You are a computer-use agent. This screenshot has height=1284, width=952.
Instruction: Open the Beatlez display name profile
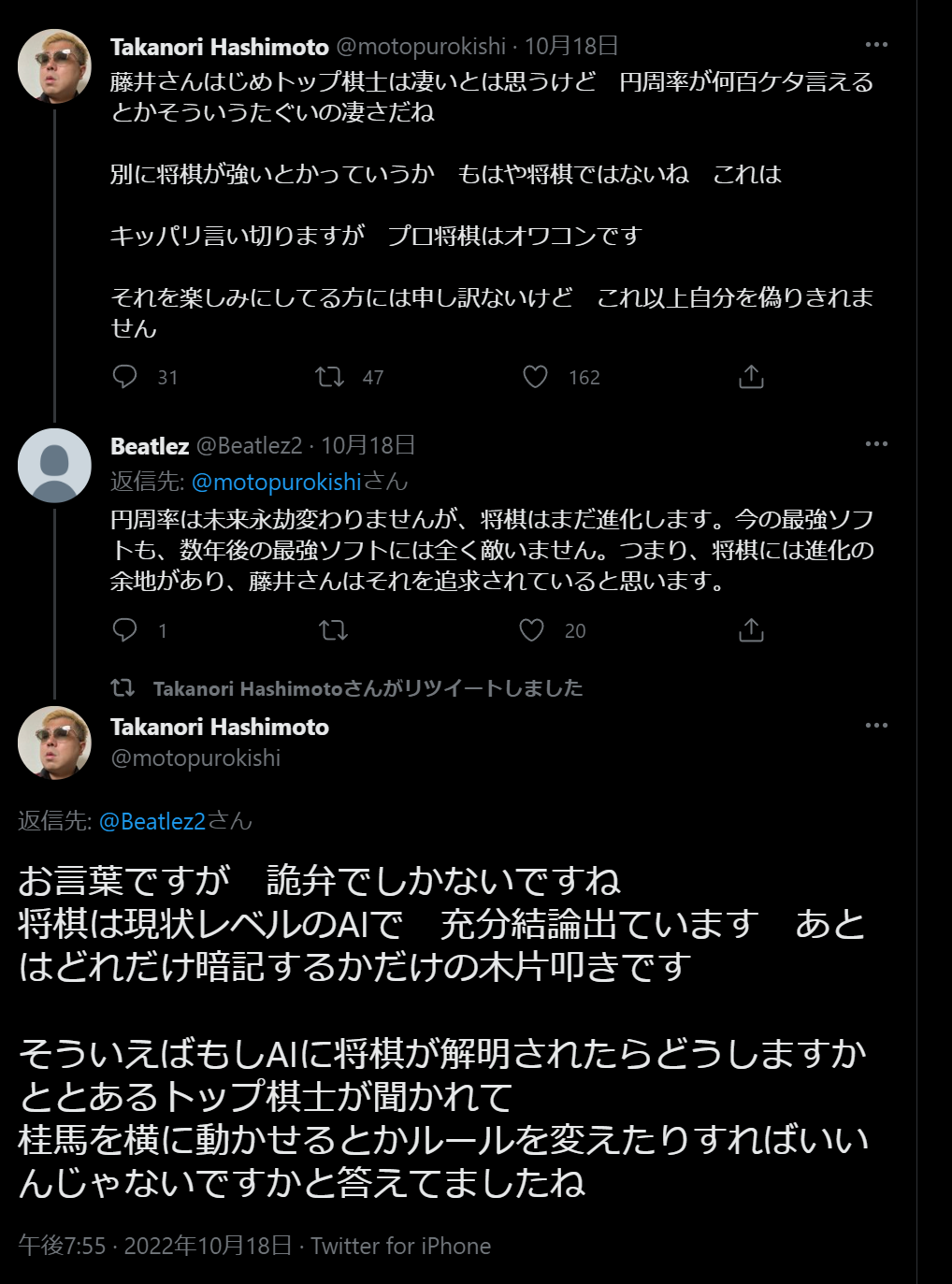click(x=150, y=446)
